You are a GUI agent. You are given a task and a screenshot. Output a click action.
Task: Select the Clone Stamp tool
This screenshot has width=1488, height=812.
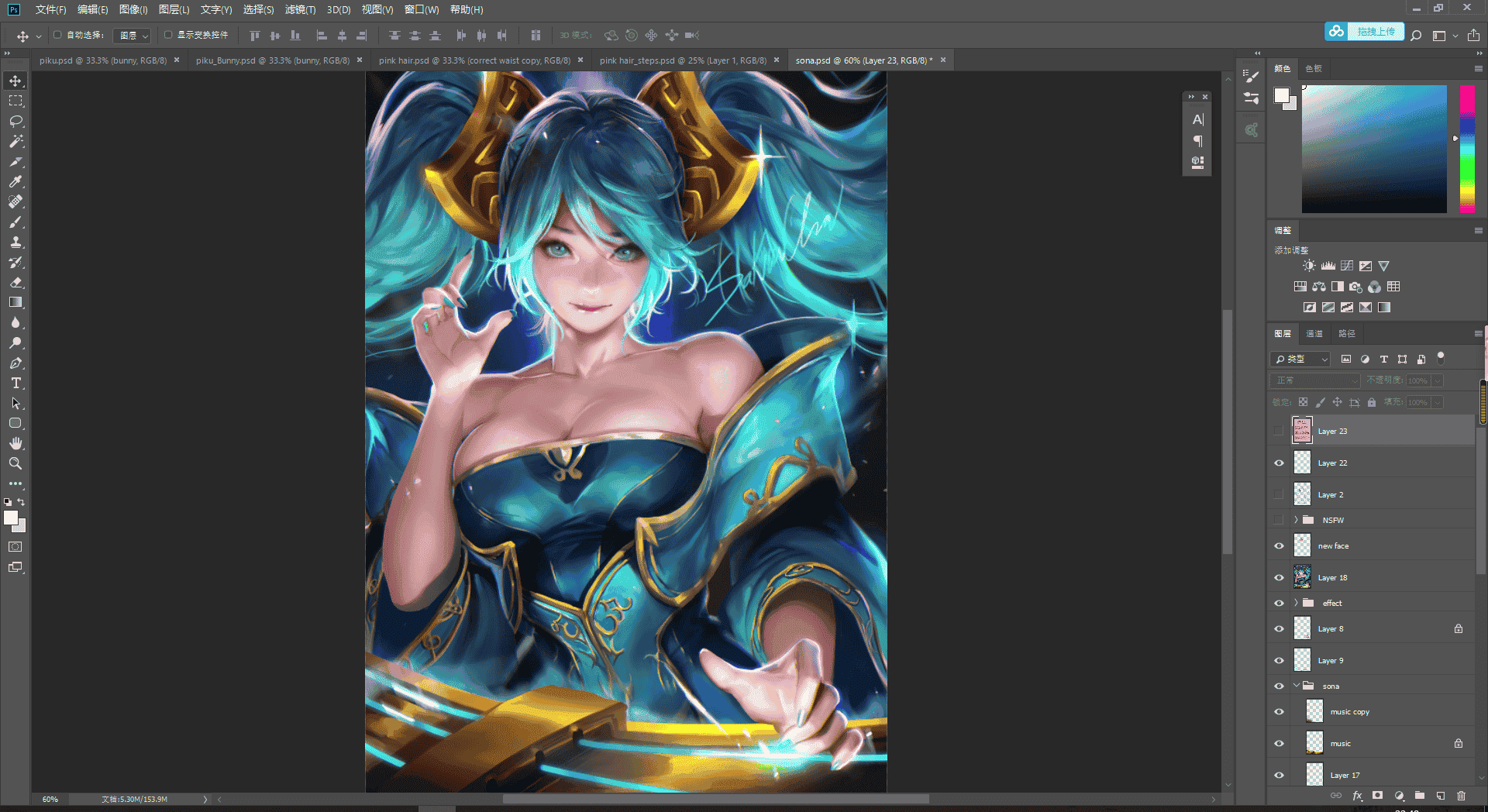[15, 243]
